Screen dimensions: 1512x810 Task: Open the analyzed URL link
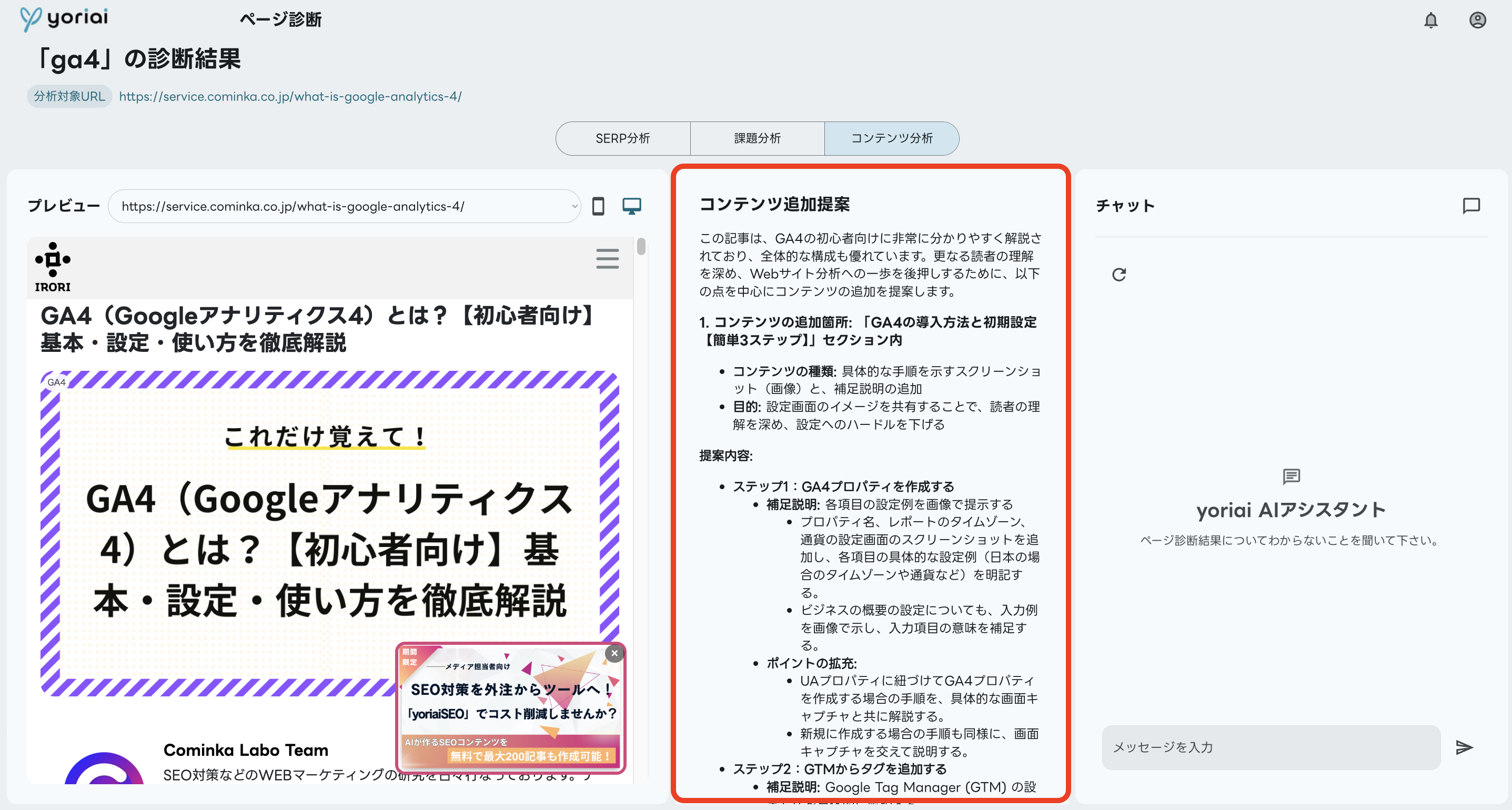[290, 96]
